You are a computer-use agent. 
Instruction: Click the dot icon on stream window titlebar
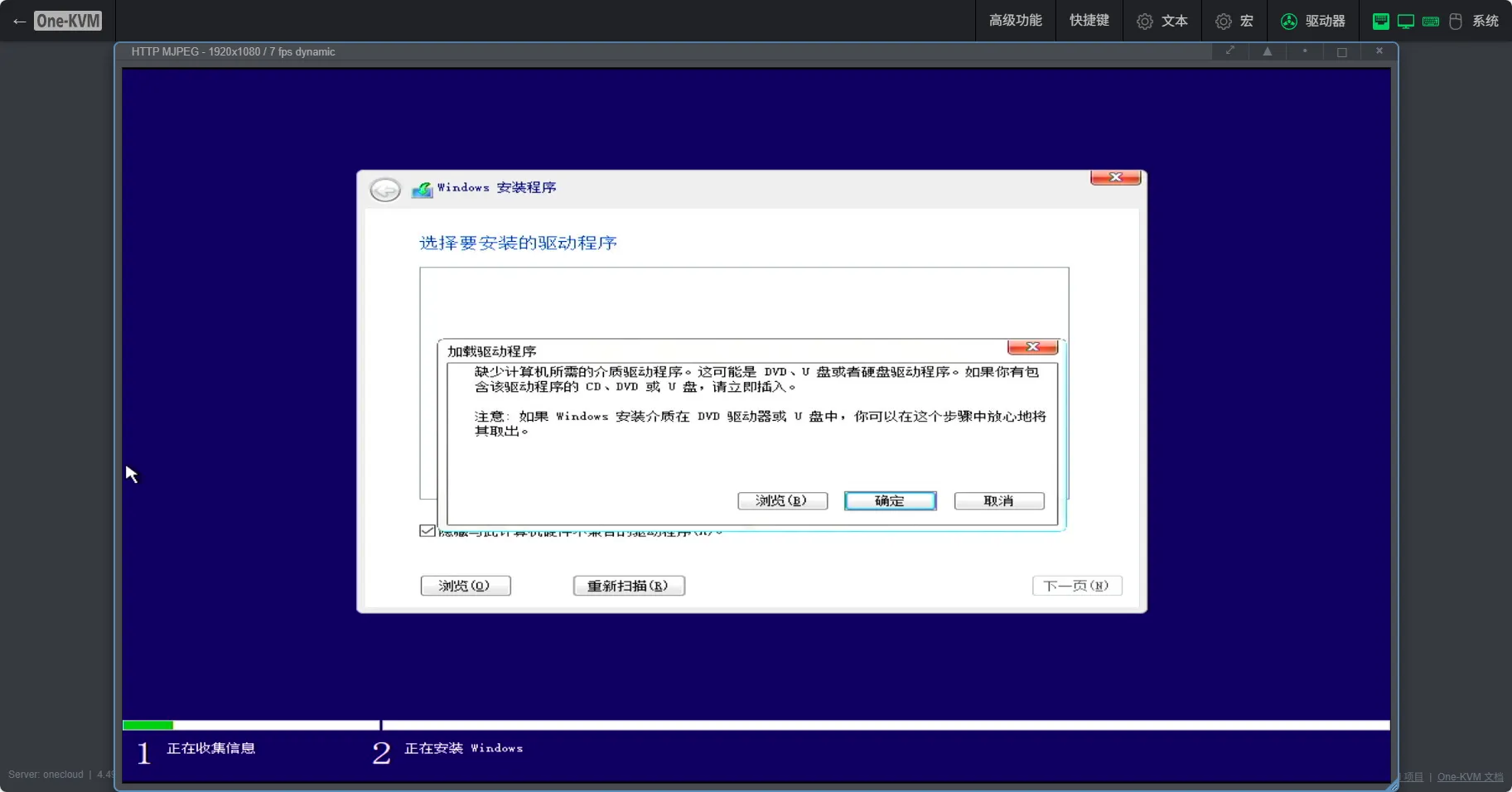pos(1305,51)
